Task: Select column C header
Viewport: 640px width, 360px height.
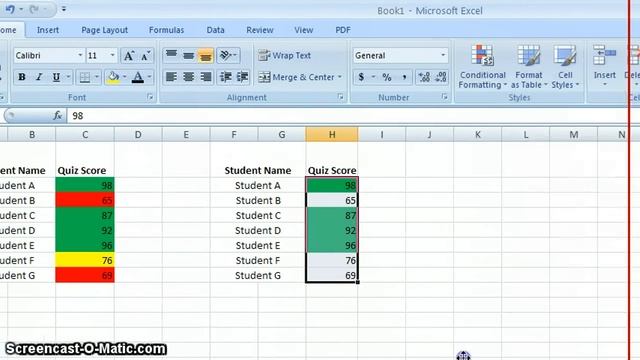Action: pos(85,135)
